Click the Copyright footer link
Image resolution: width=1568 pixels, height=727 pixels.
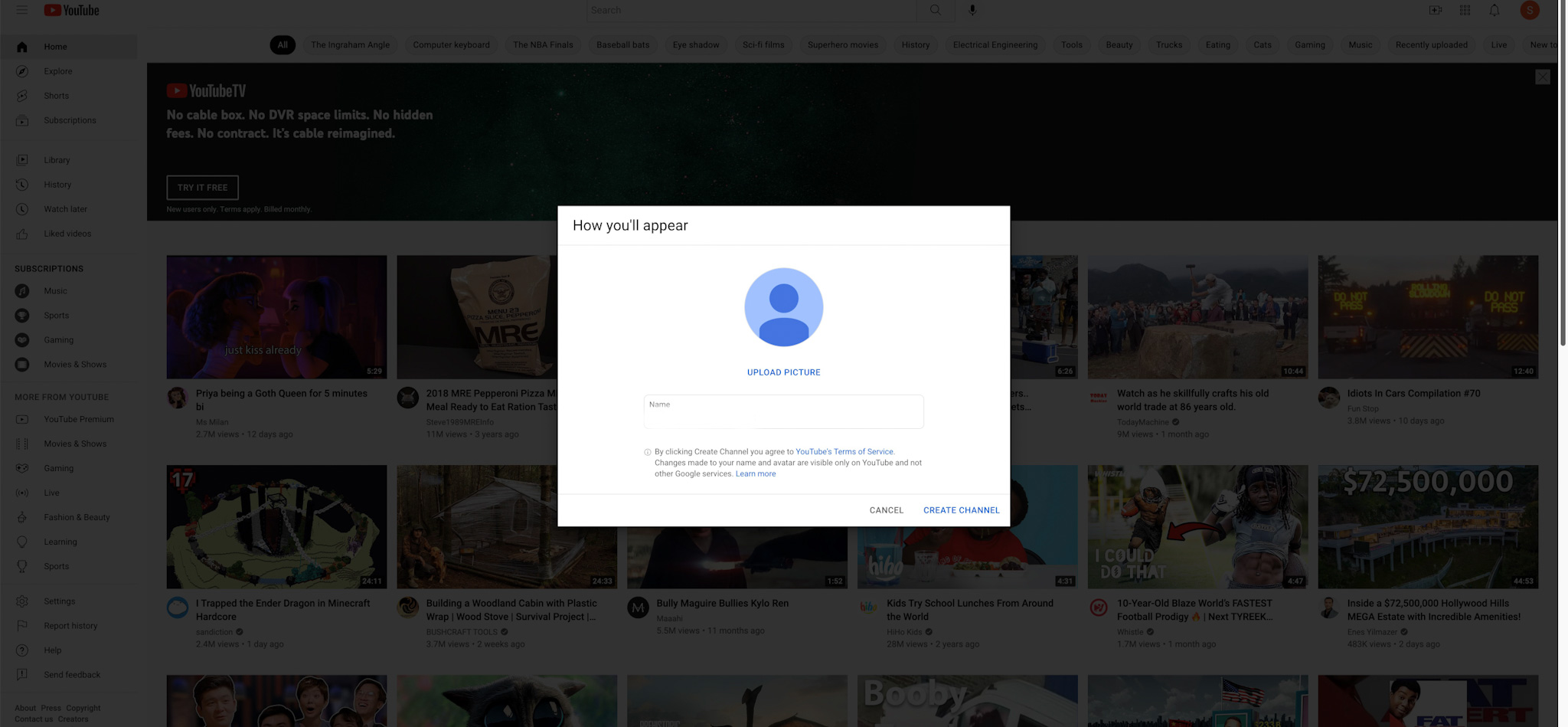(83, 709)
